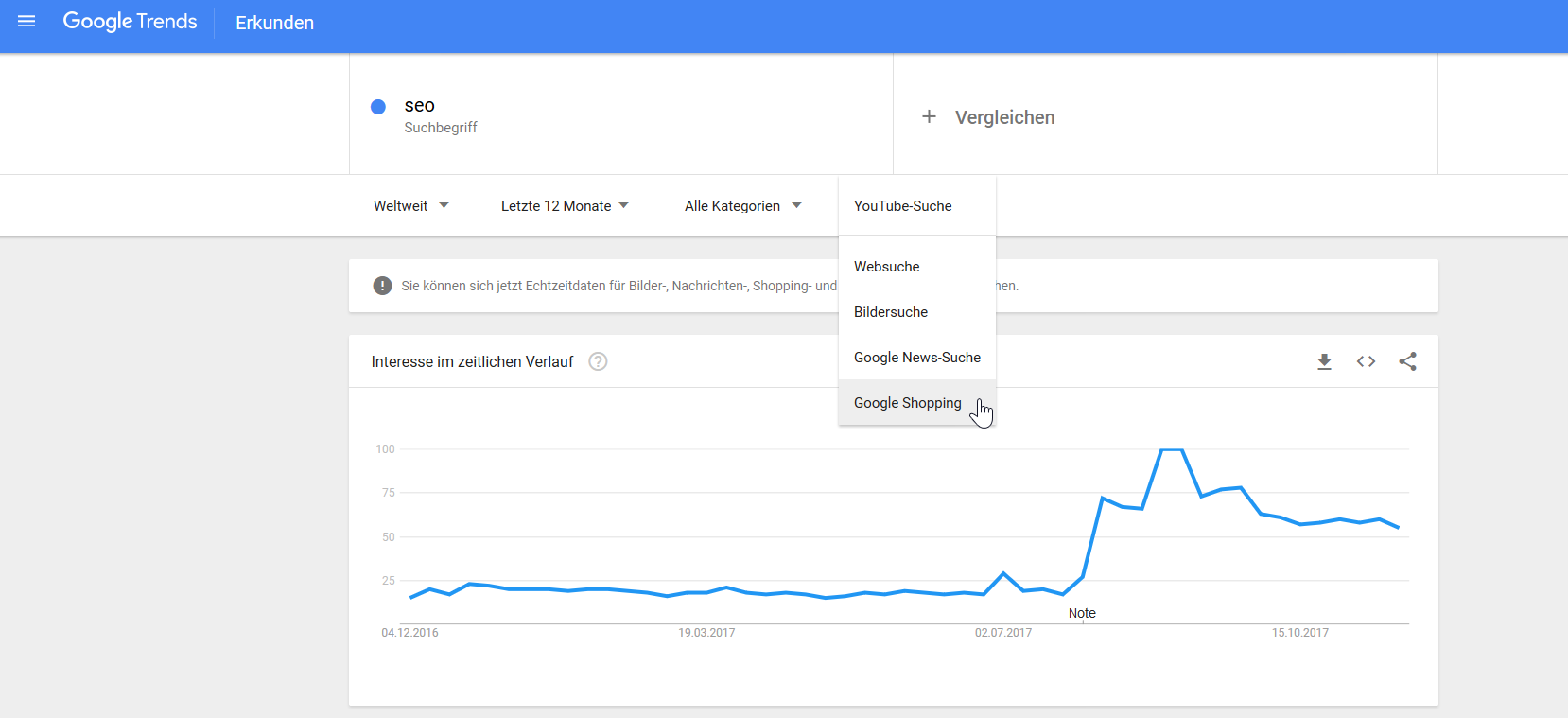Click the Google Trends logo
The image size is (1568, 718).
130,21
